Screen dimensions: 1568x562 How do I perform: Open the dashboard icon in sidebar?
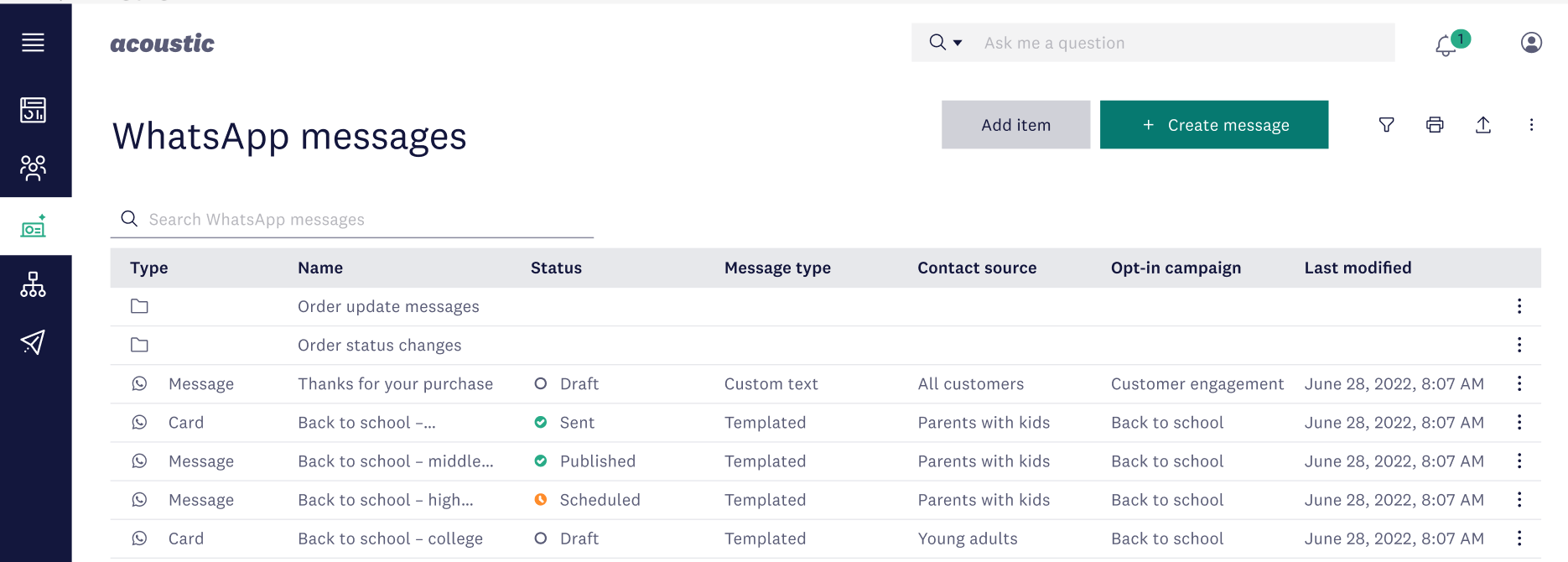34,110
